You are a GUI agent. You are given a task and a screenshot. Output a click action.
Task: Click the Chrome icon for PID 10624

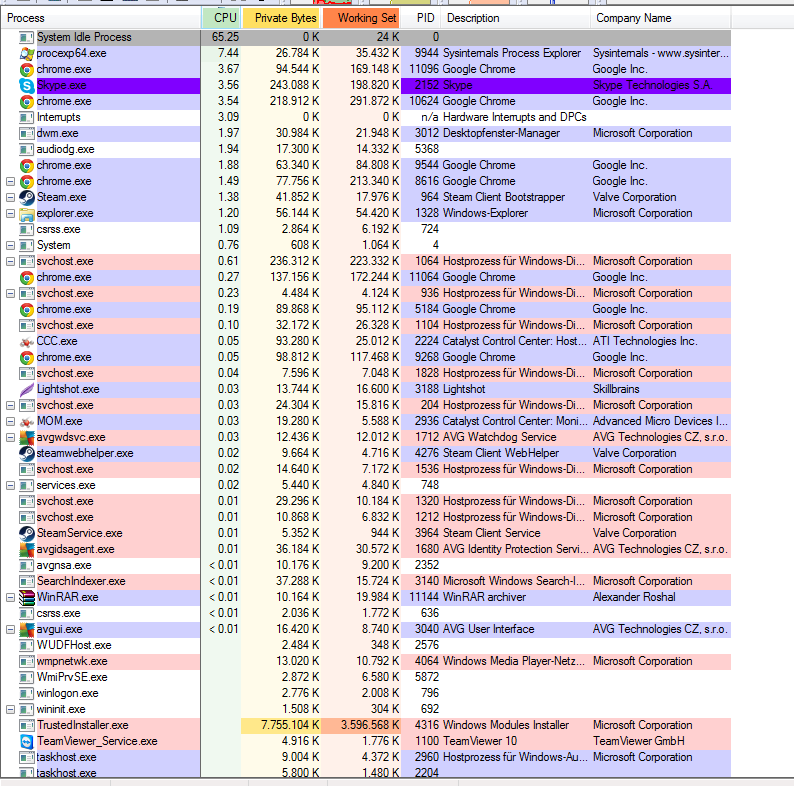pos(26,101)
